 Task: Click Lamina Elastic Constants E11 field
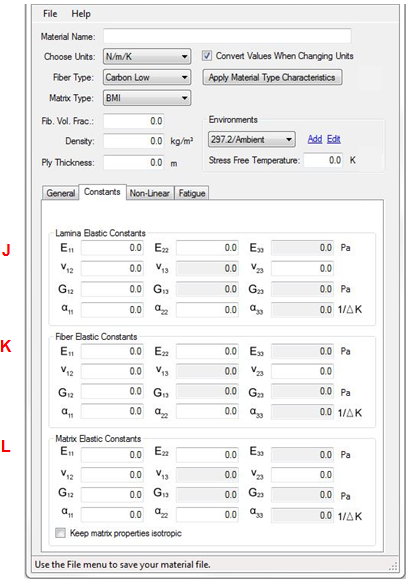pyautogui.click(x=112, y=248)
